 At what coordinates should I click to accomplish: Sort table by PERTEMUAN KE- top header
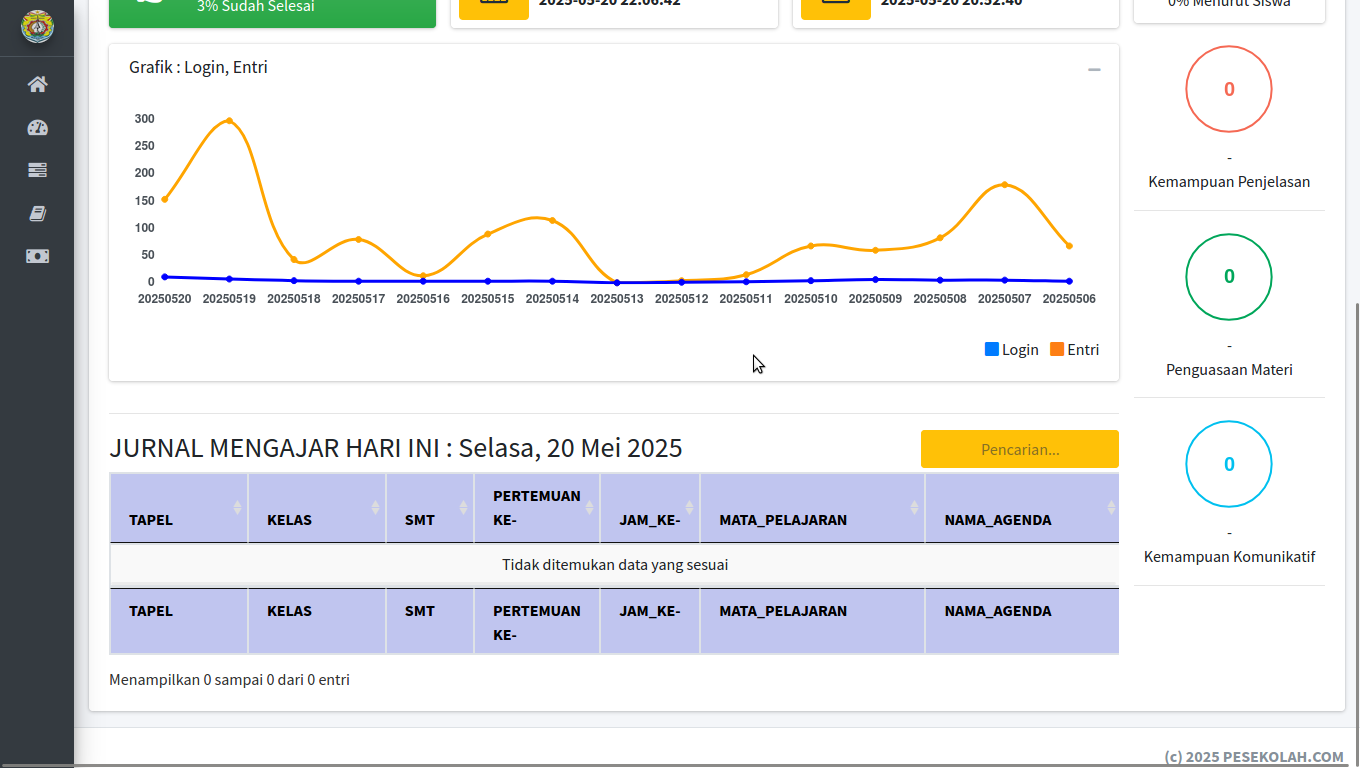(537, 508)
